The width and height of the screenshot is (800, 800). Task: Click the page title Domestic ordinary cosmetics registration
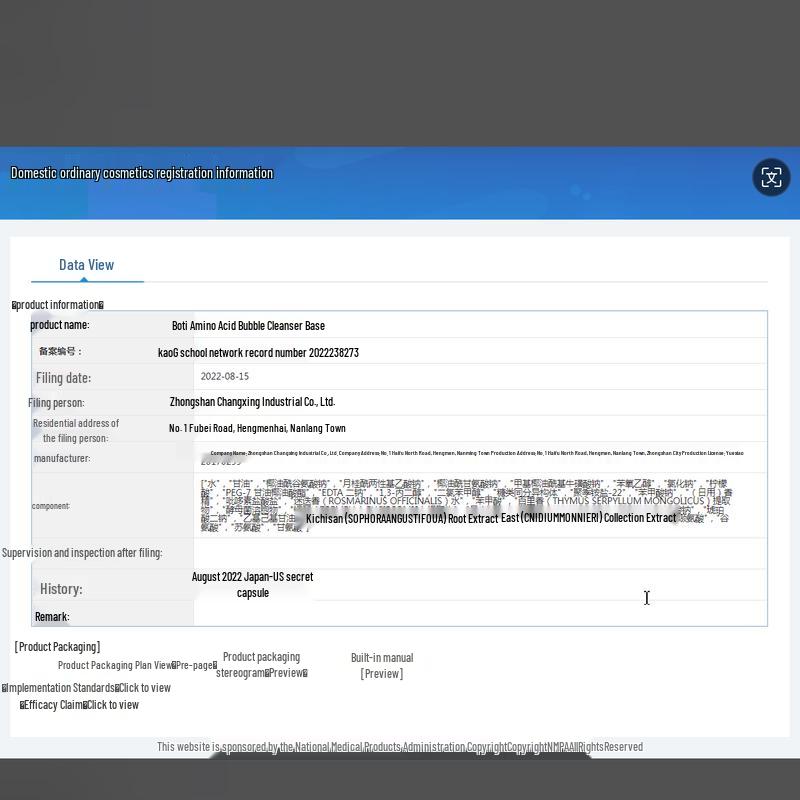(x=142, y=173)
